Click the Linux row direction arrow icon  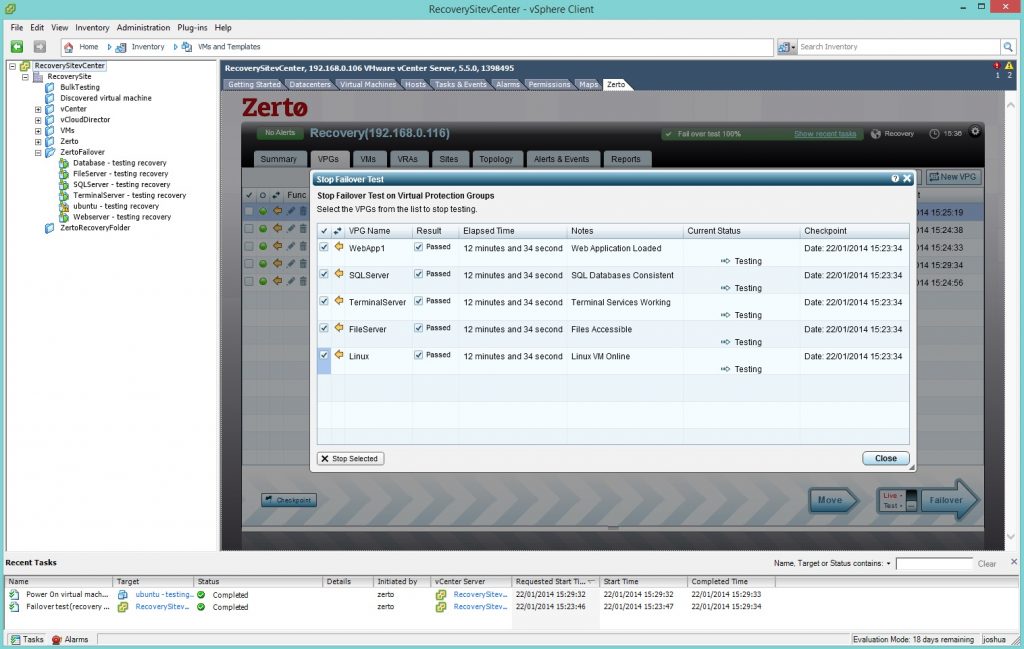pos(339,355)
